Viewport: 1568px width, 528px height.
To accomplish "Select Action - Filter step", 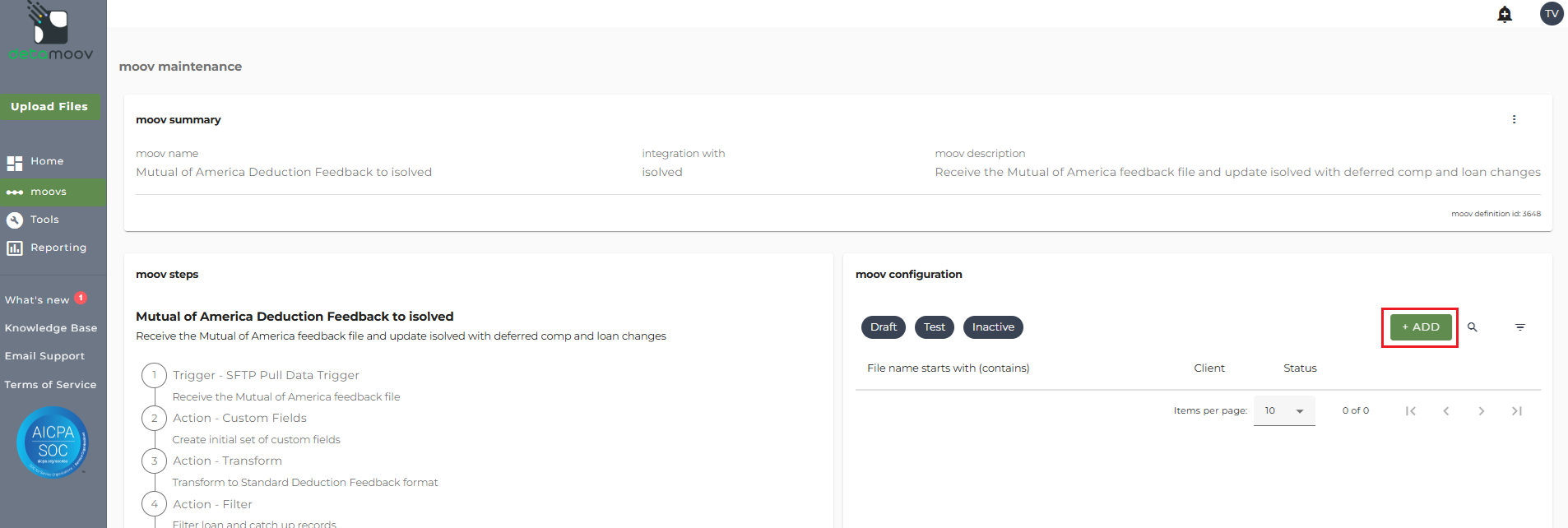I will click(x=212, y=504).
